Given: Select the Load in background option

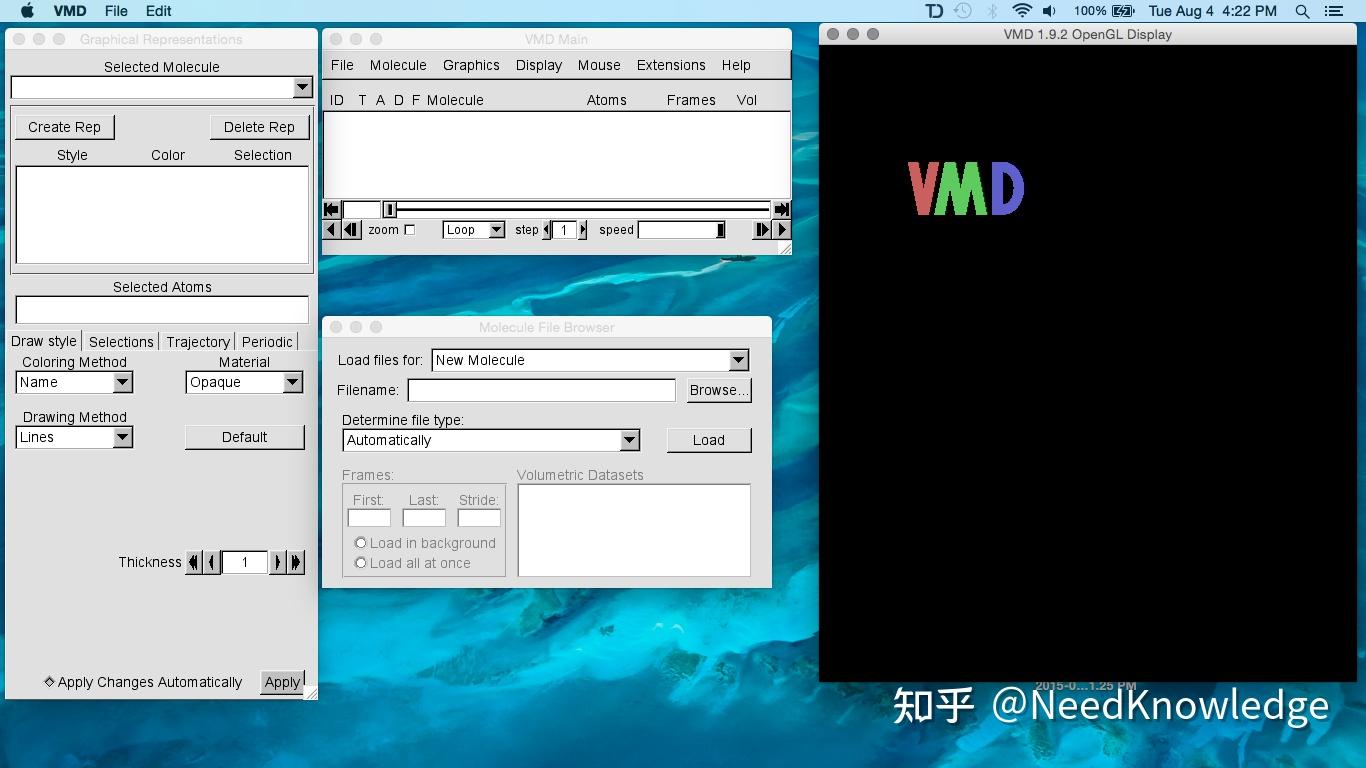Looking at the screenshot, I should tap(360, 542).
